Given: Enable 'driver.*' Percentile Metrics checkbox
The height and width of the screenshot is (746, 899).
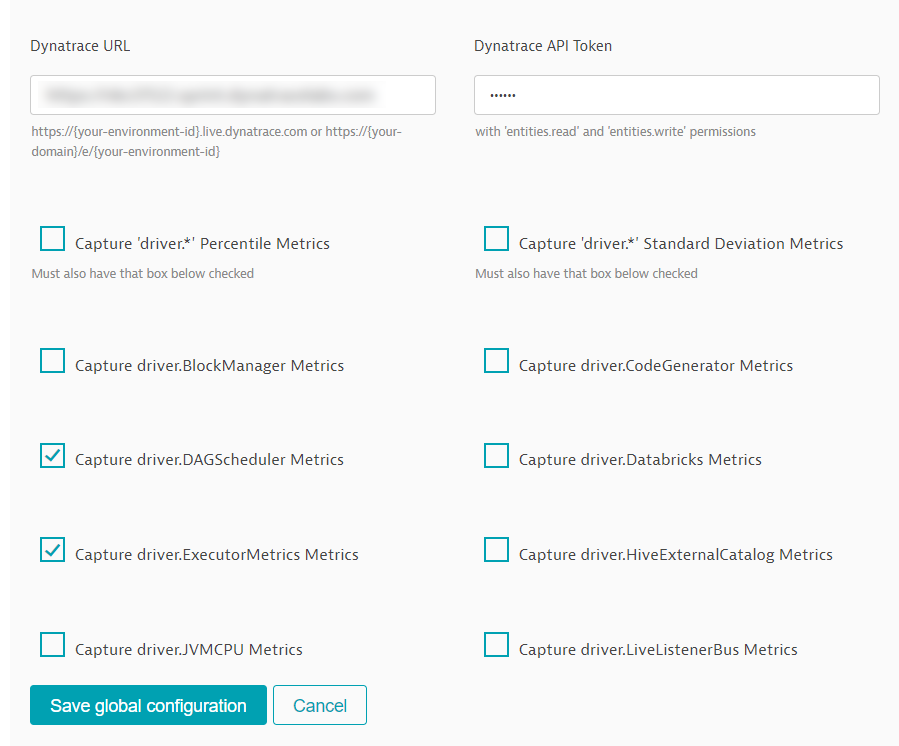Looking at the screenshot, I should [52, 239].
